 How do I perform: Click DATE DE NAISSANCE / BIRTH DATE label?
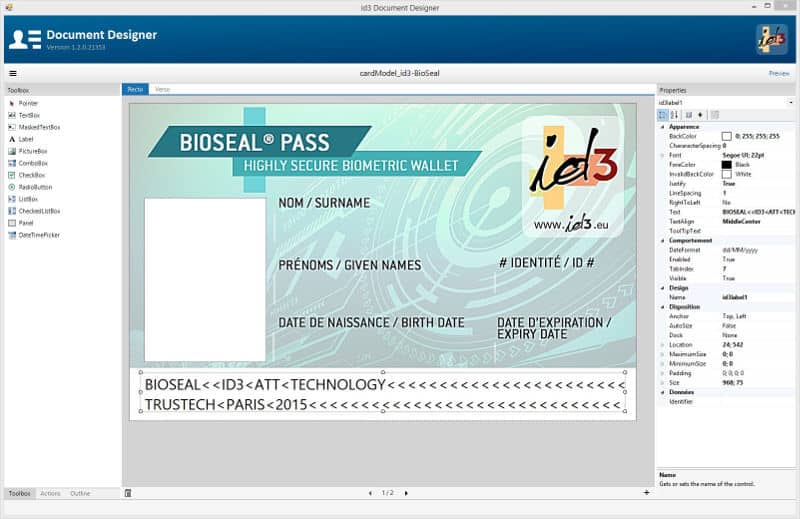(371, 323)
